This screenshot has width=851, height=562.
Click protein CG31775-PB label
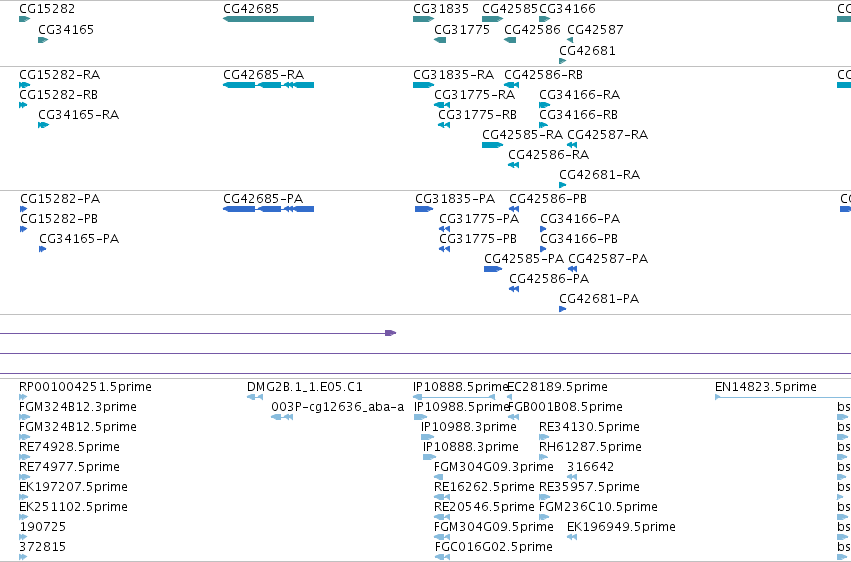[x=478, y=239]
